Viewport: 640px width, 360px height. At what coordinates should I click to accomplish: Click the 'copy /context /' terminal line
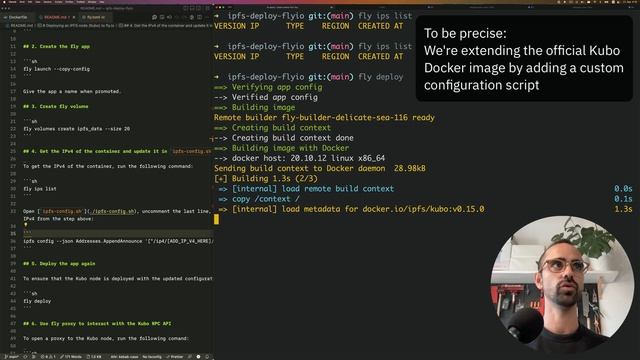[259, 199]
